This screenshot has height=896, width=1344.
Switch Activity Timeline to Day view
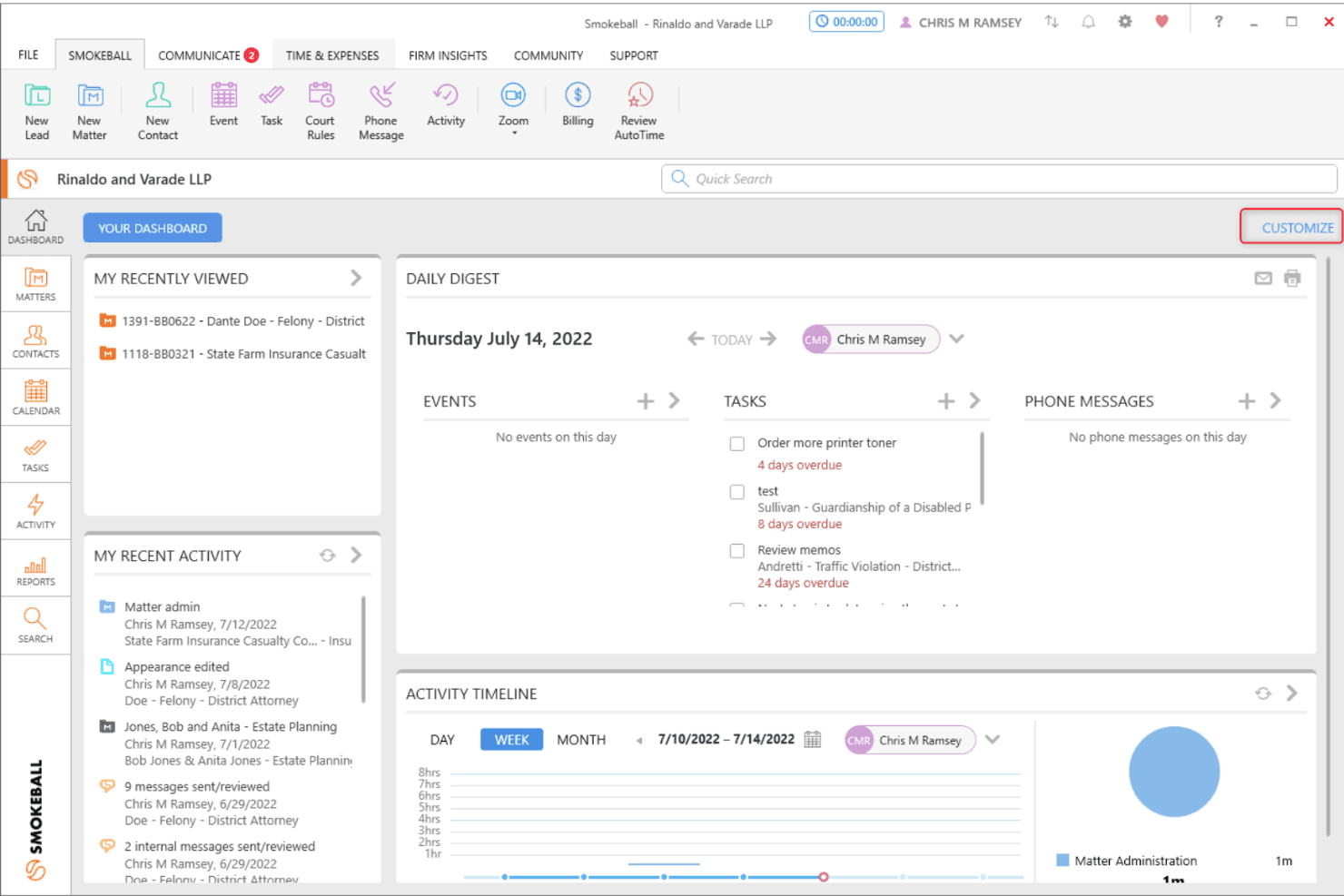(442, 740)
